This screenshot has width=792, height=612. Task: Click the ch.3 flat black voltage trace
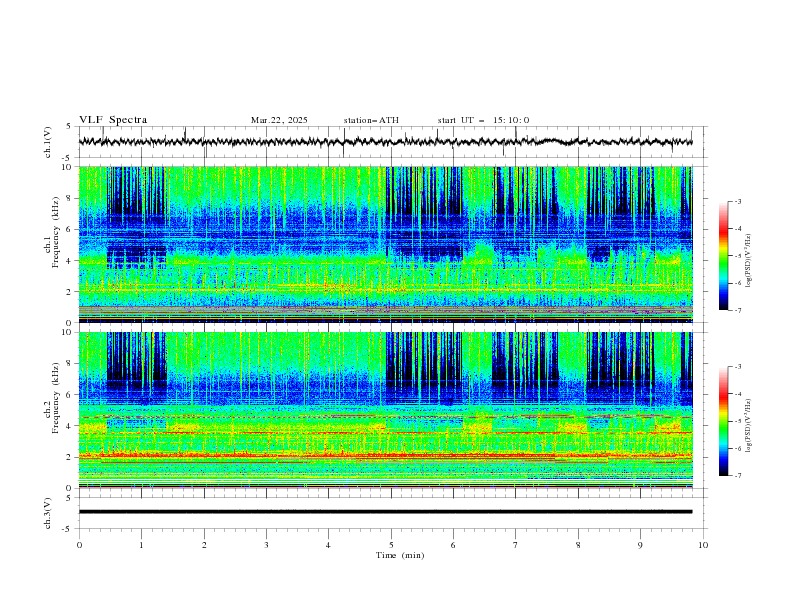point(385,512)
